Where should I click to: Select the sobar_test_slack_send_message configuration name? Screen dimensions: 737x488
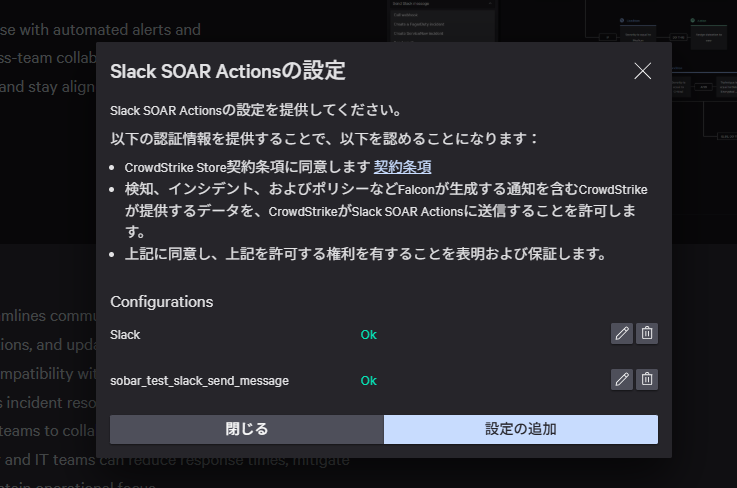[x=199, y=381]
